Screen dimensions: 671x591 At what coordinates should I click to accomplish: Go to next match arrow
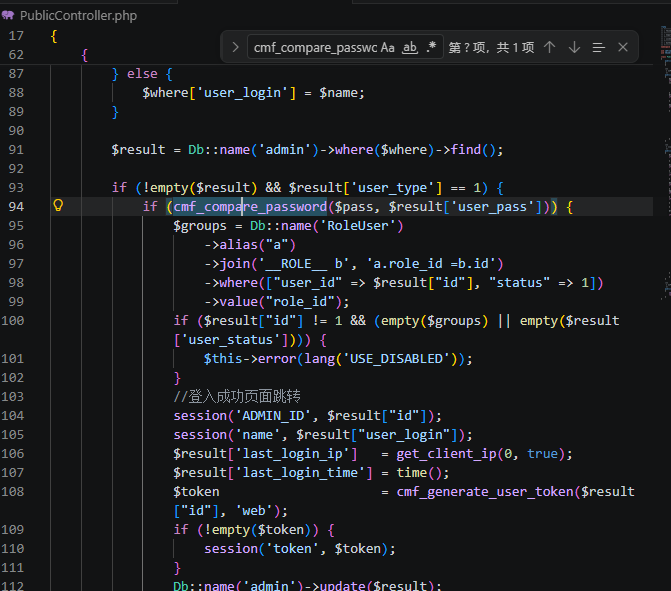tap(574, 47)
